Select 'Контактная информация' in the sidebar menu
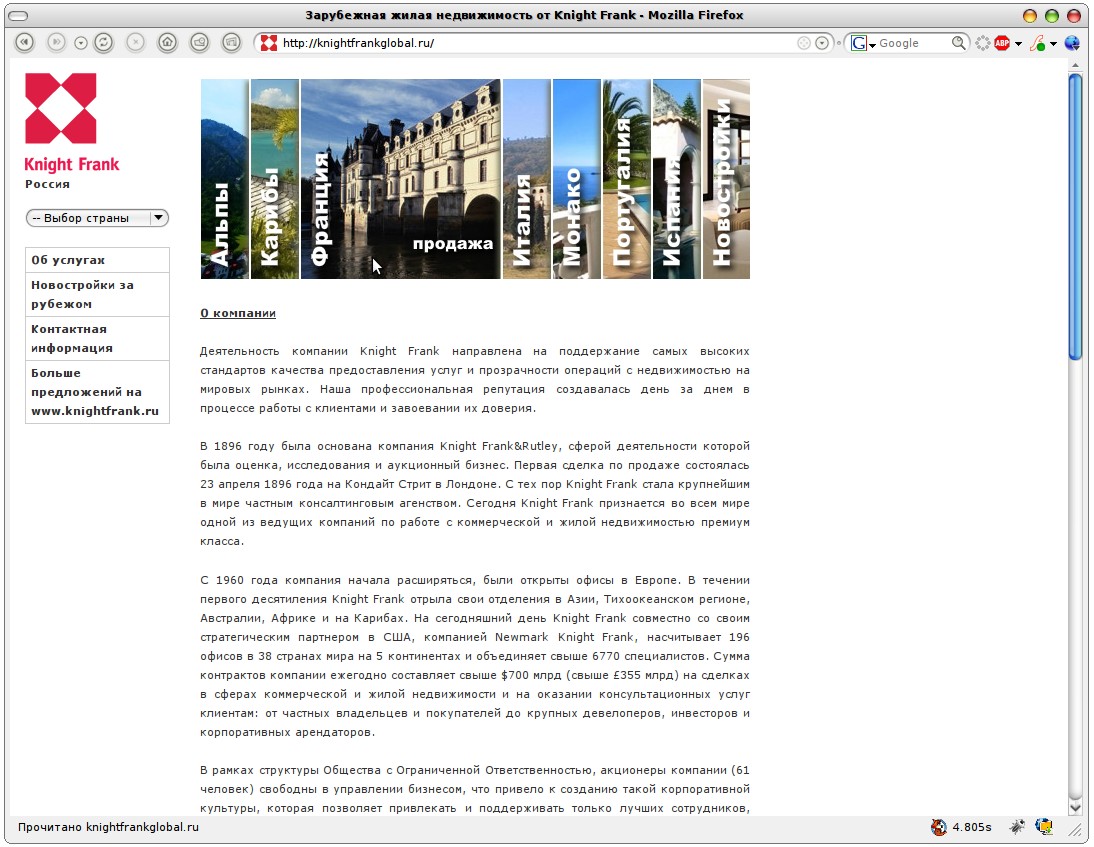This screenshot has width=1094, height=847. pyautogui.click(x=70, y=338)
